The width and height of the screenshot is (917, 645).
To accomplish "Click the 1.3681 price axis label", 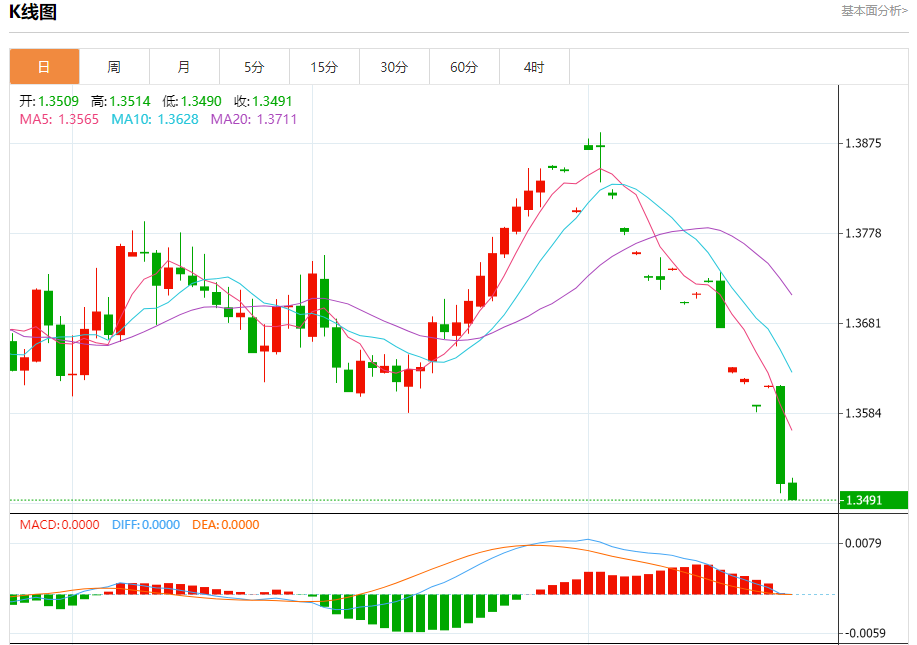I will (x=863, y=323).
